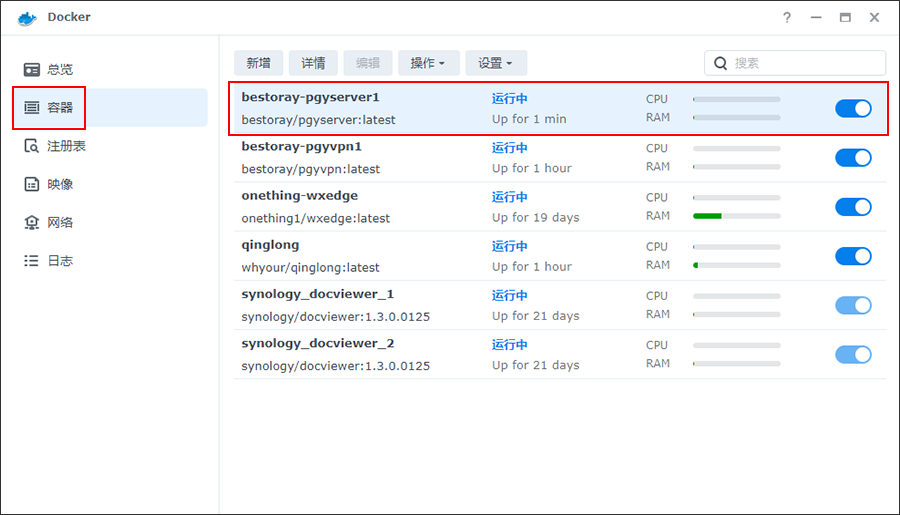The image size is (900, 515).
Task: Click the bestoray-pgyvpn1 RAM usage bar
Action: tap(736, 167)
